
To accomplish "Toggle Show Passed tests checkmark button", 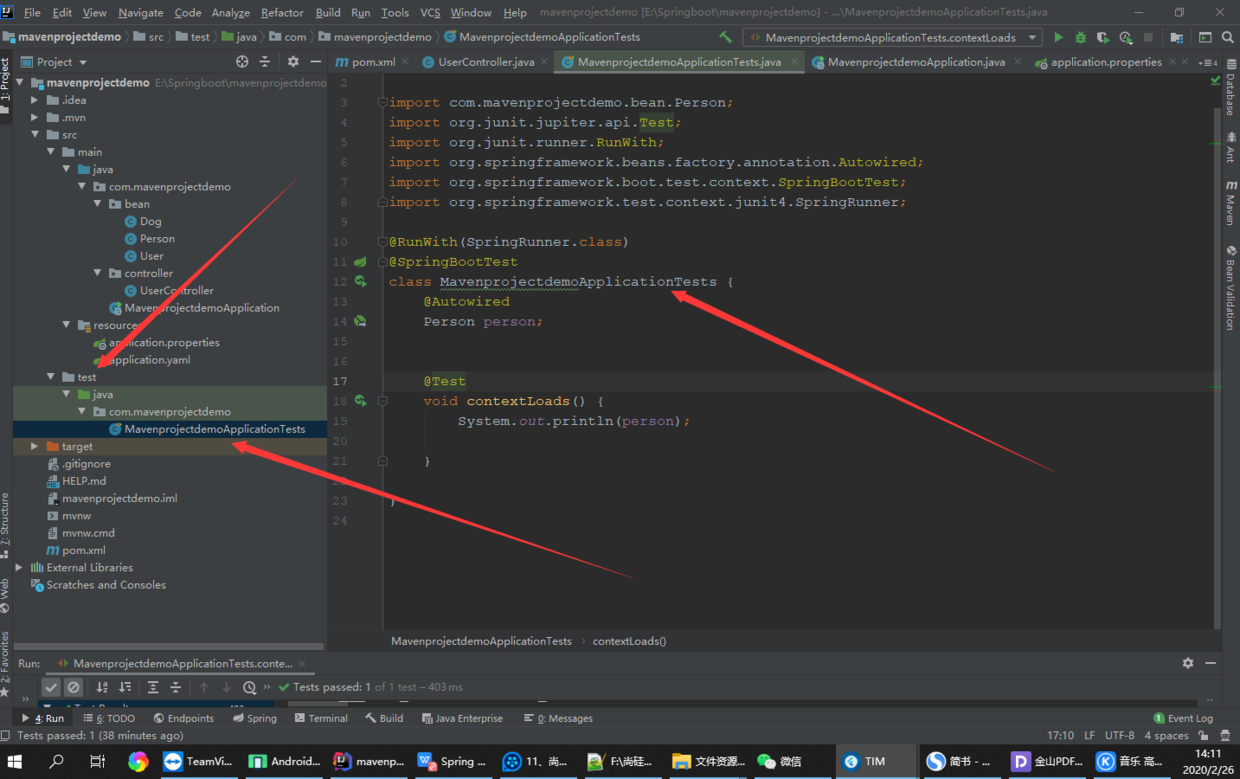I will [x=51, y=687].
